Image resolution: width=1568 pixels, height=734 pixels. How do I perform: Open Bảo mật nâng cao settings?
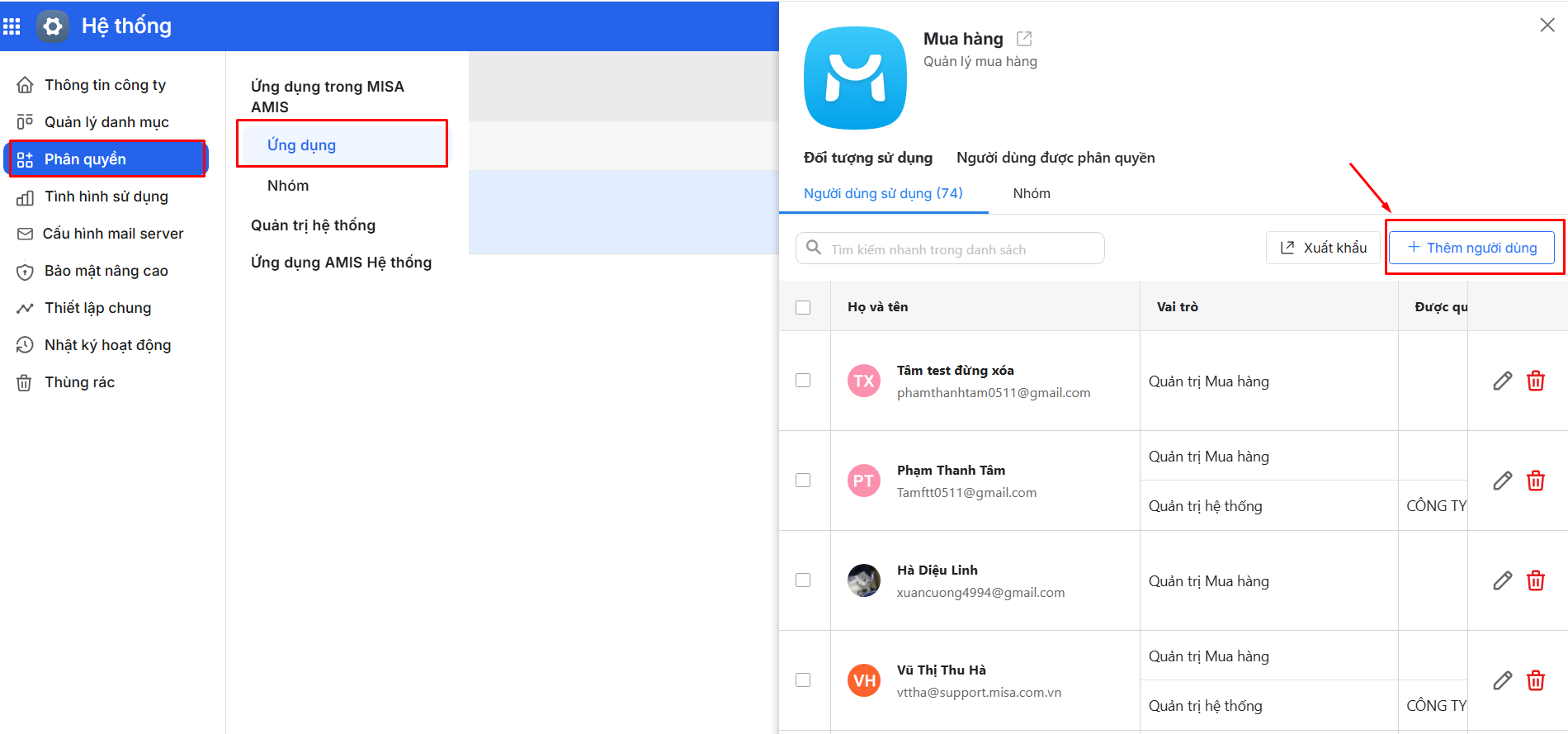[106, 271]
